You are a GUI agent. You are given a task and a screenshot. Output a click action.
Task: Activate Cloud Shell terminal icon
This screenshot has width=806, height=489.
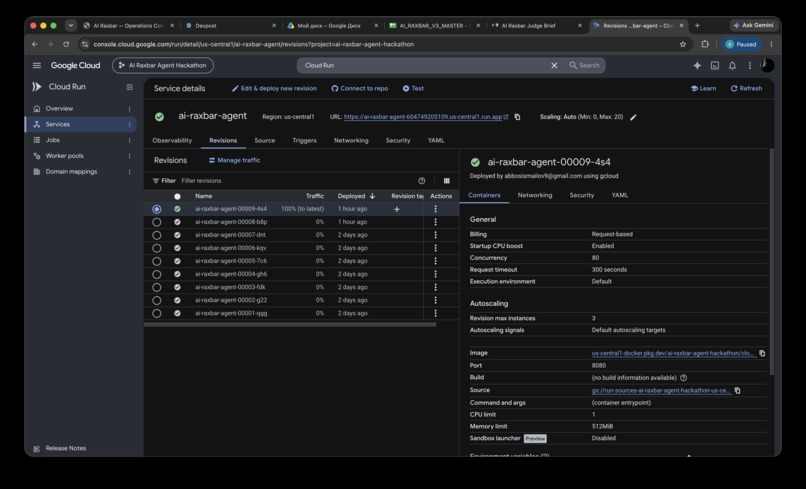pyautogui.click(x=715, y=65)
